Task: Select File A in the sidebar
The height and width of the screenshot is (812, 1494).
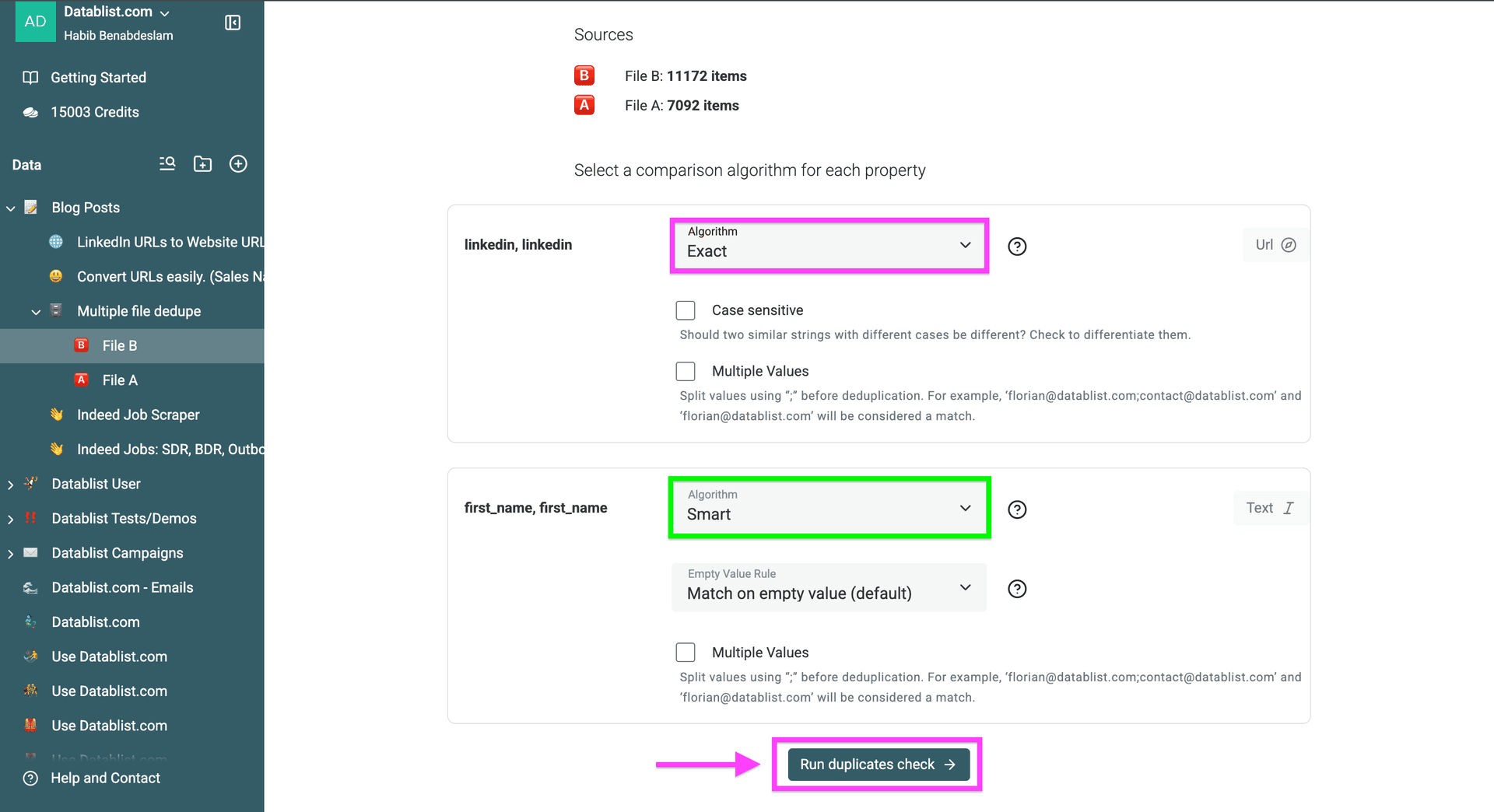Action: point(120,380)
